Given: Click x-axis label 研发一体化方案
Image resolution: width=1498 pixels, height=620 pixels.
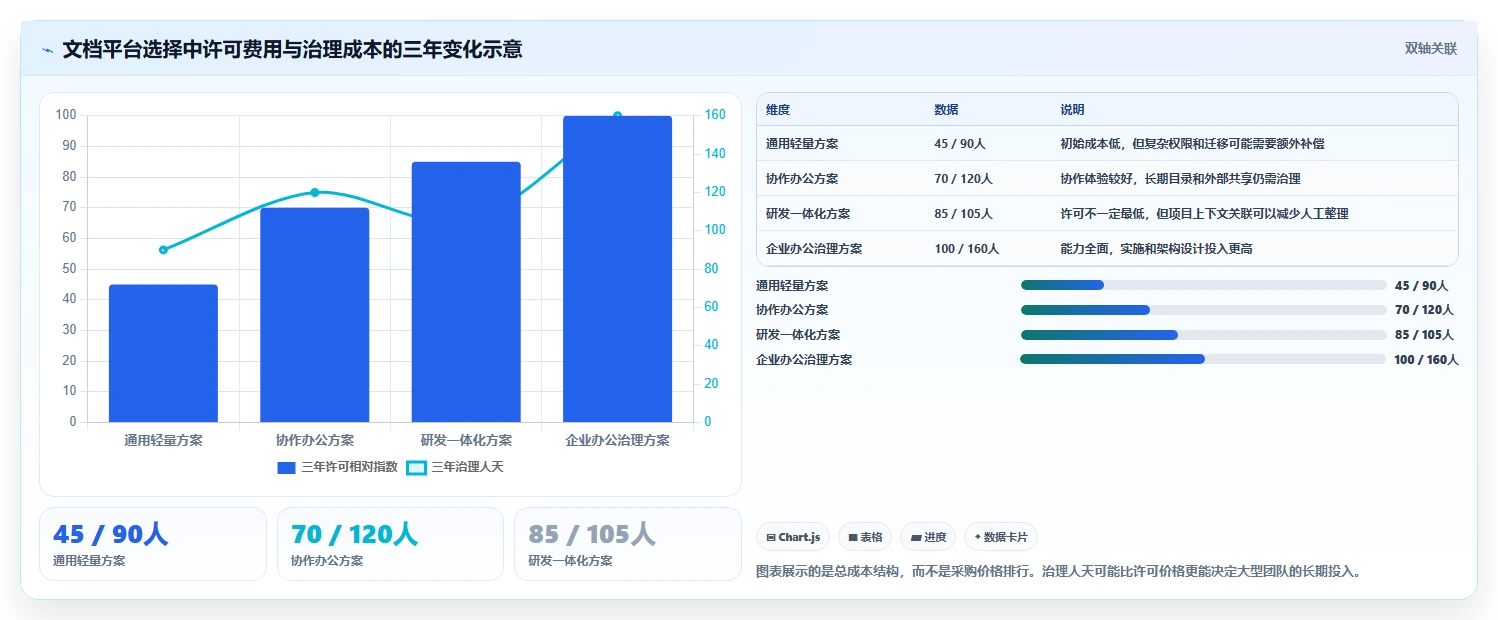Looking at the screenshot, I should 466,440.
